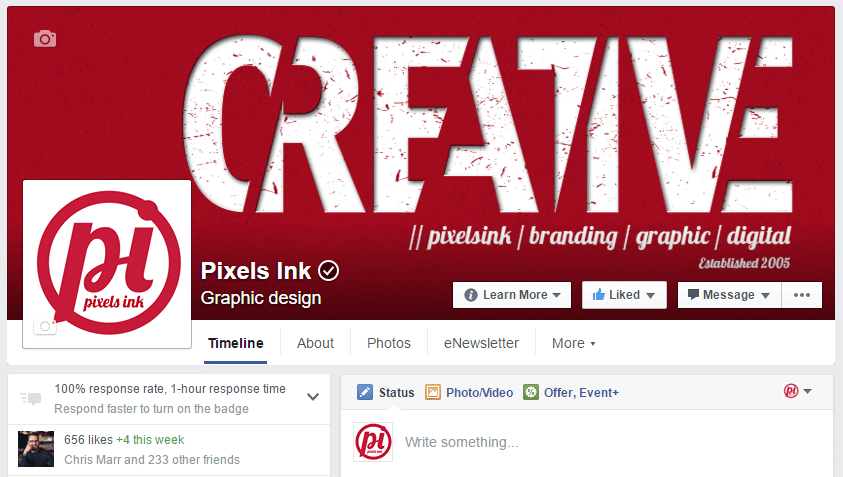The image size is (843, 477).
Task: Expand the More tab menu
Action: 574,343
